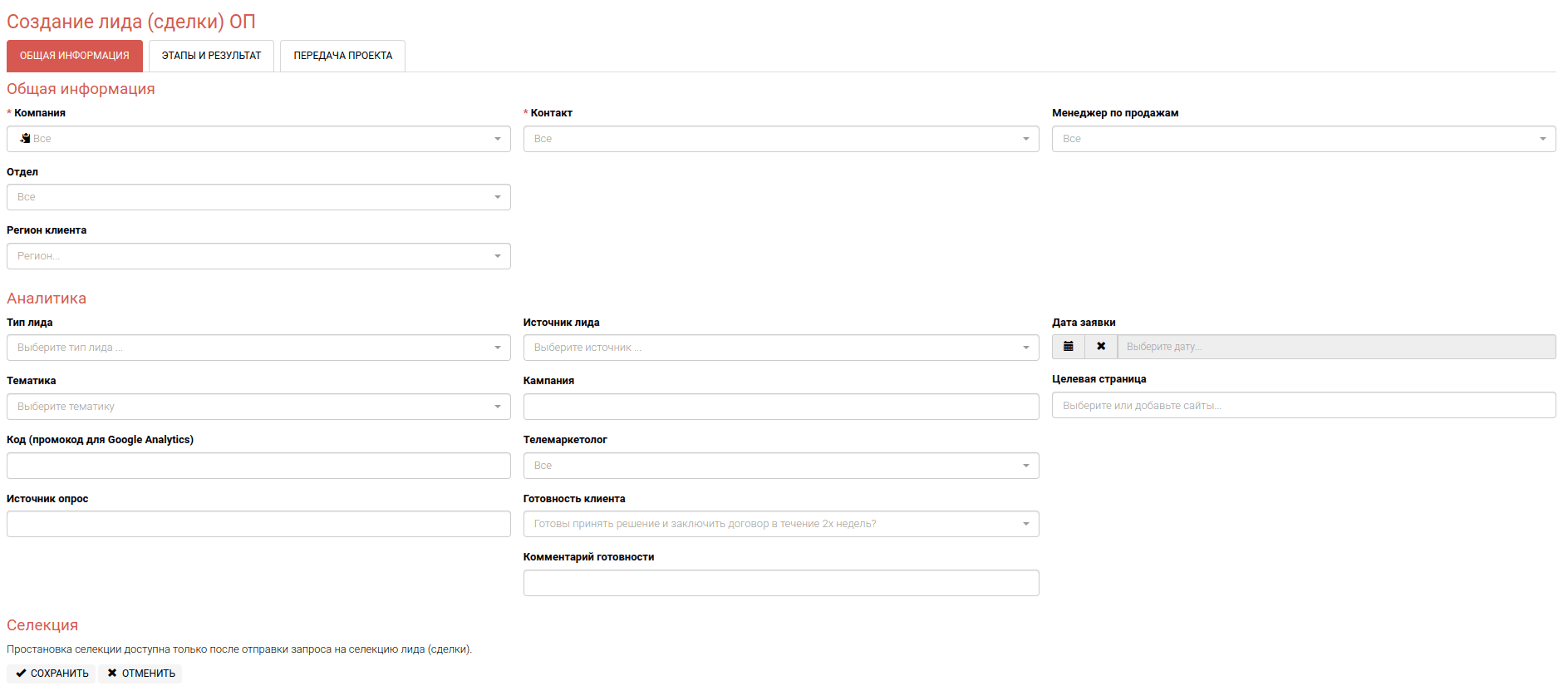
Task: Open the Телемаркетолог dropdown
Action: tap(780, 466)
